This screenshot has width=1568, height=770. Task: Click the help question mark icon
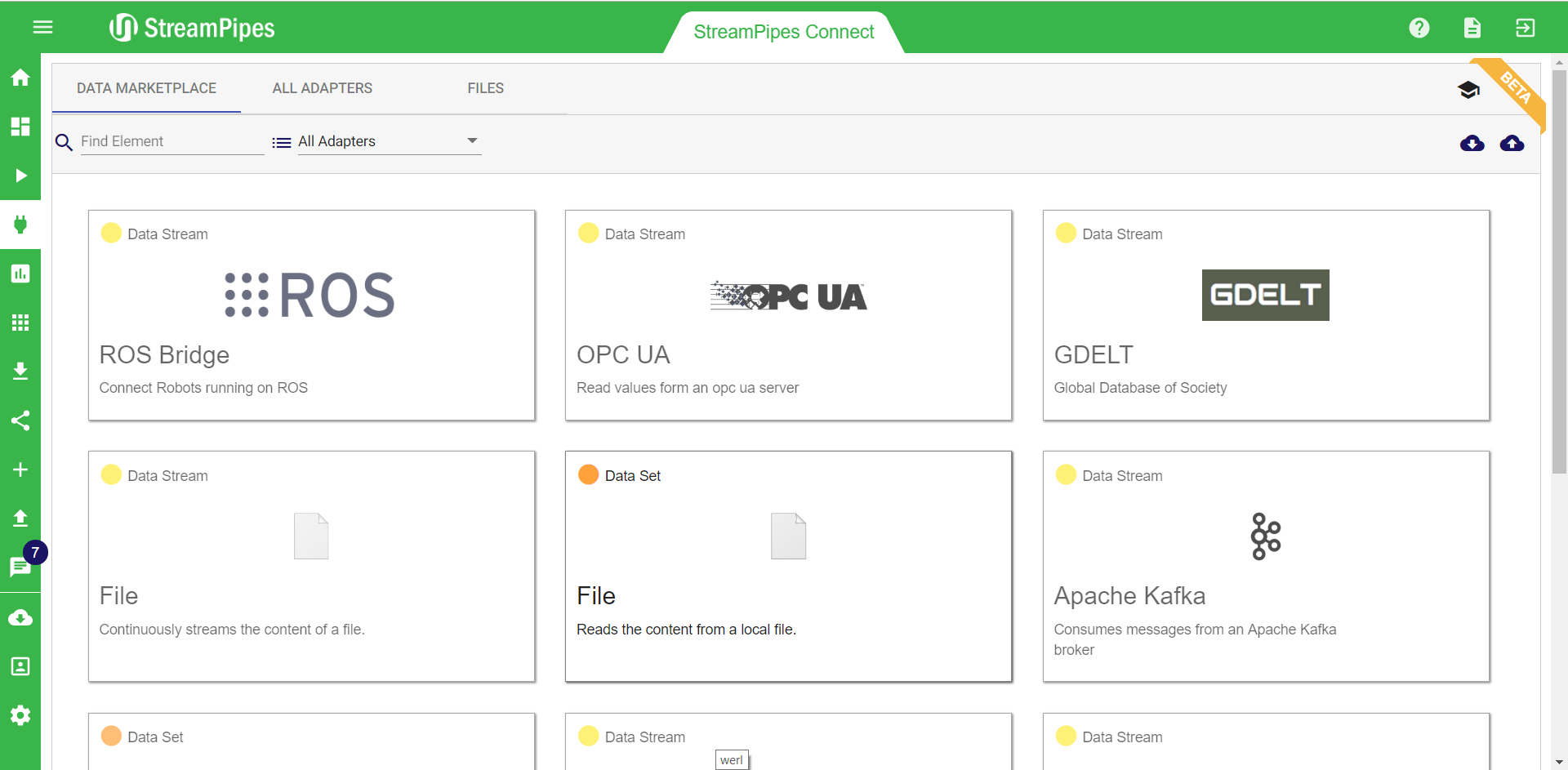coord(1419,28)
